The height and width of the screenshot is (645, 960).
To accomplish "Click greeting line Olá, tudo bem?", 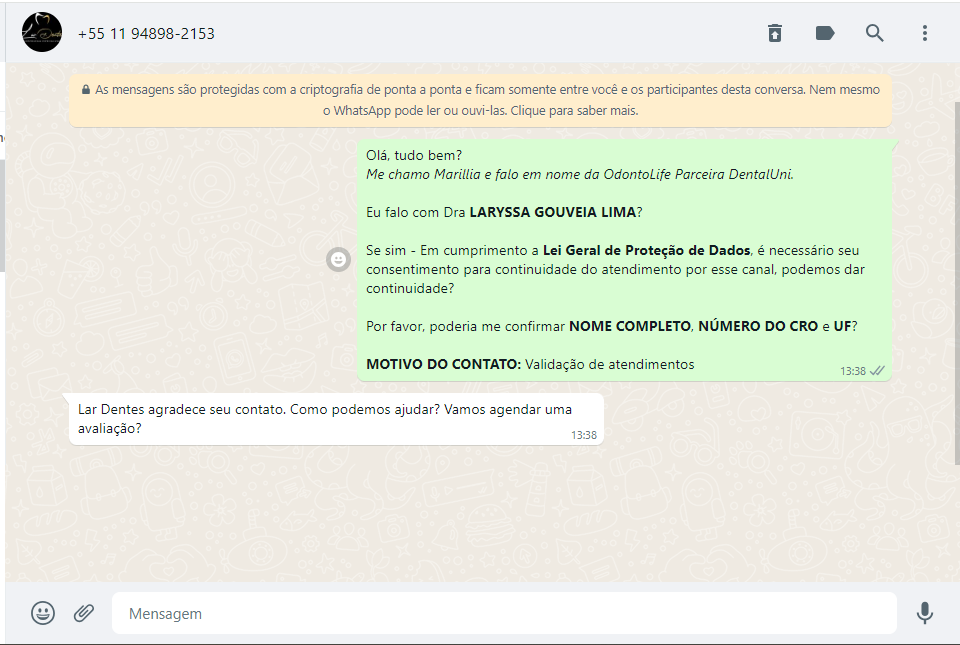I will 414,155.
